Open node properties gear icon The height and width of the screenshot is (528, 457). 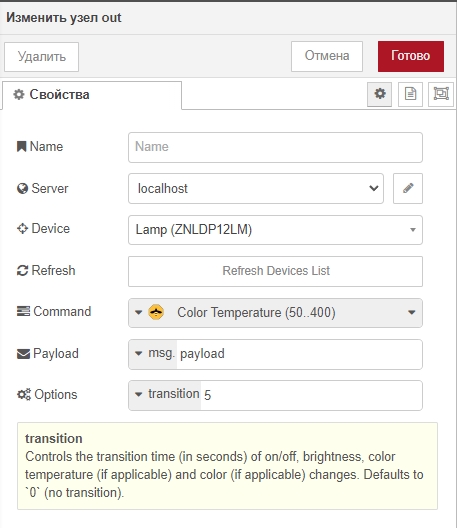pos(379,94)
